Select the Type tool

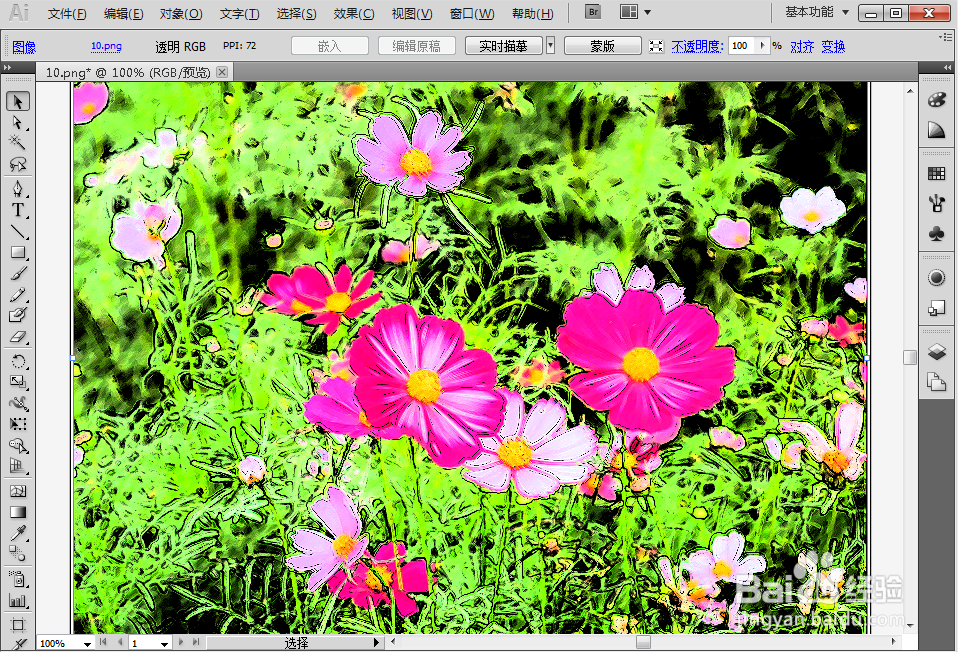point(18,210)
